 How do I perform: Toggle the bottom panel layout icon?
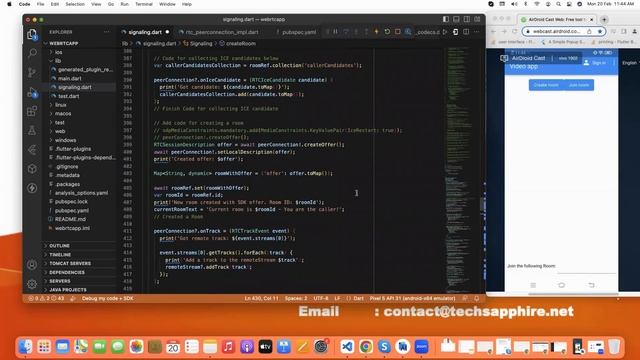[456, 19]
